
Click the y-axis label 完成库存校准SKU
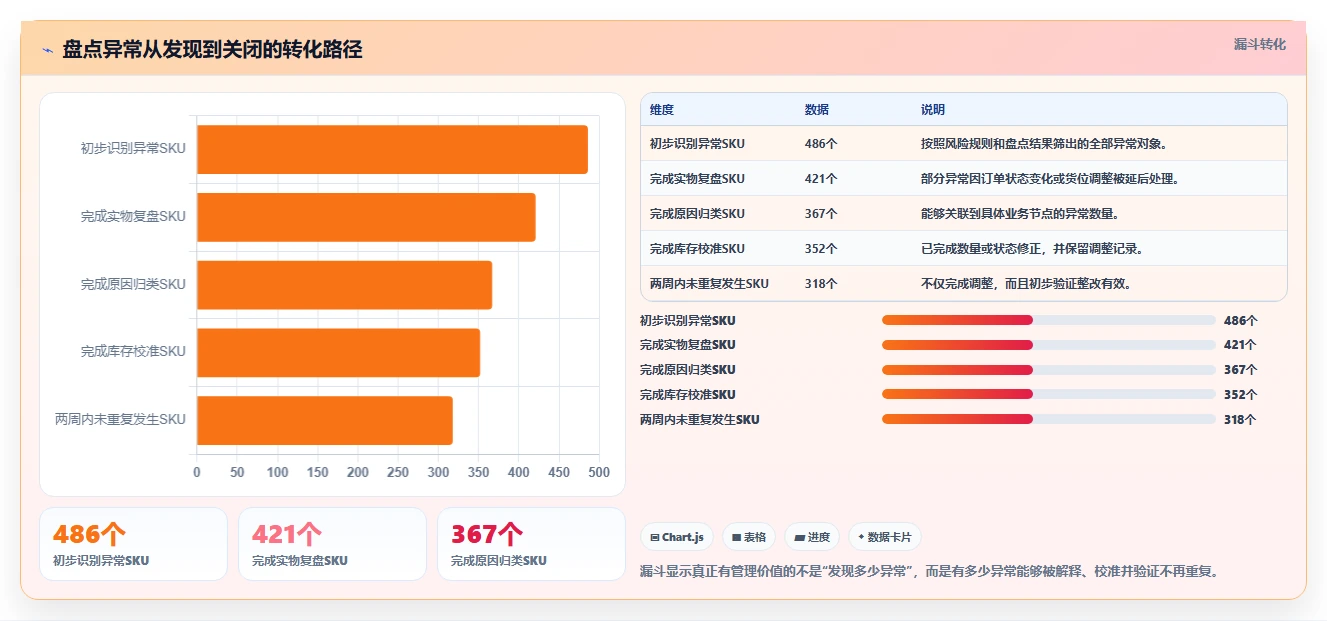(133, 352)
